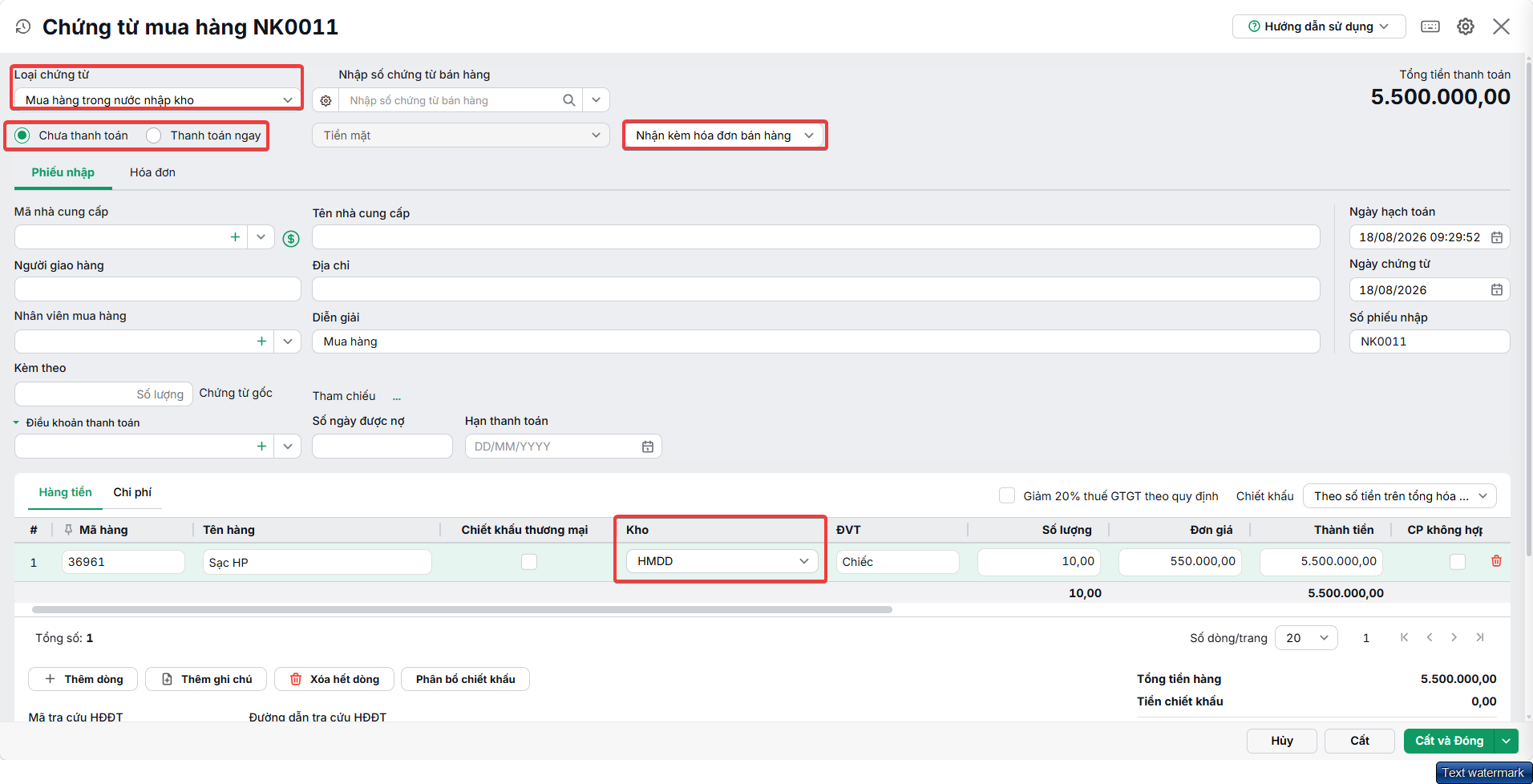The width and height of the screenshot is (1533, 784).
Task: Open the Cất và Đóng split-button arrow
Action: (x=1507, y=741)
